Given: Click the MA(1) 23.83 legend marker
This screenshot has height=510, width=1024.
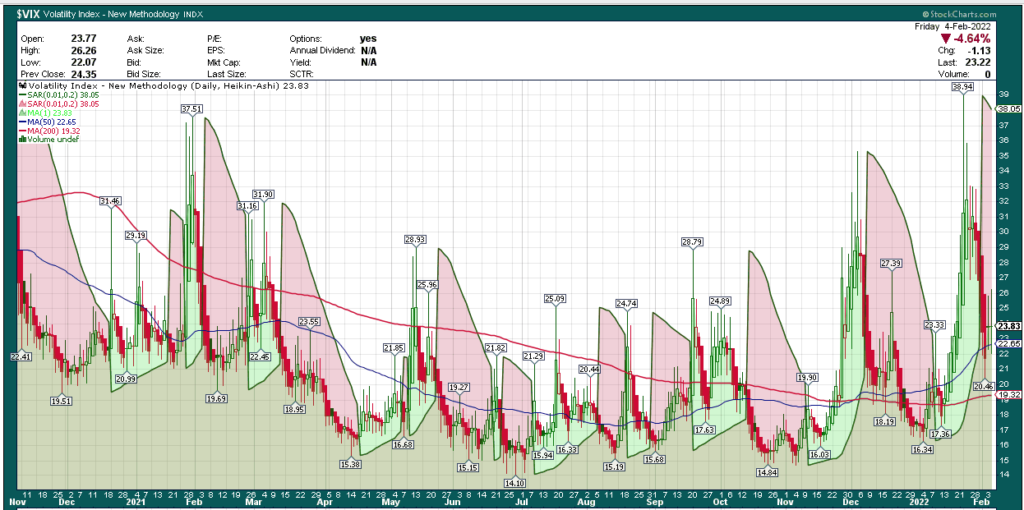Looking at the screenshot, I should pyautogui.click(x=21, y=112).
